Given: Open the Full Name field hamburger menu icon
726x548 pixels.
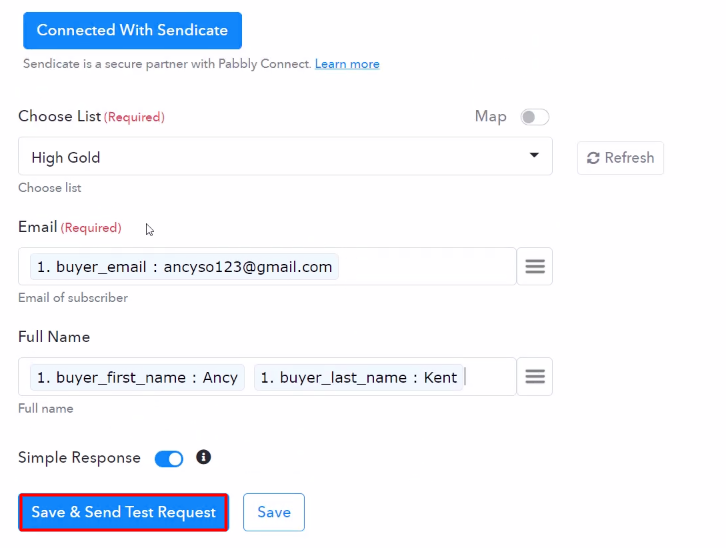Looking at the screenshot, I should point(535,377).
